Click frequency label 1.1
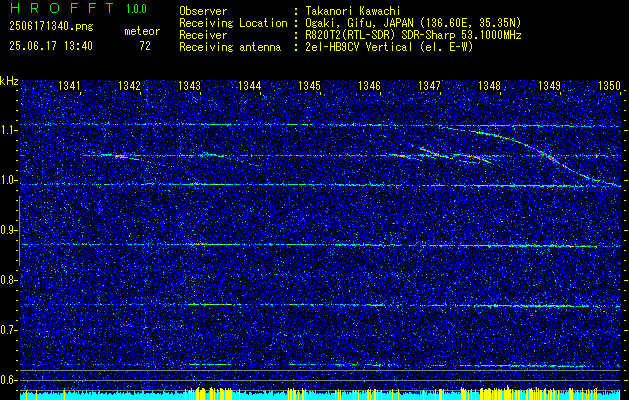Screen dimensions: 629x400 (x=8, y=130)
